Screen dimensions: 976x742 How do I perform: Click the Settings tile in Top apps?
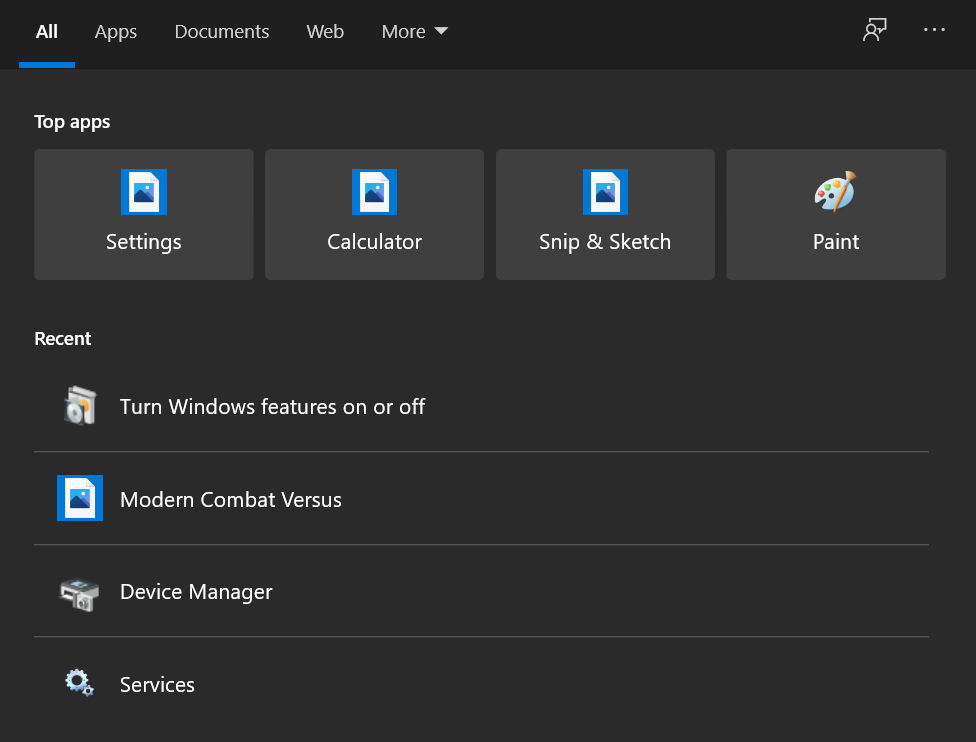point(143,215)
